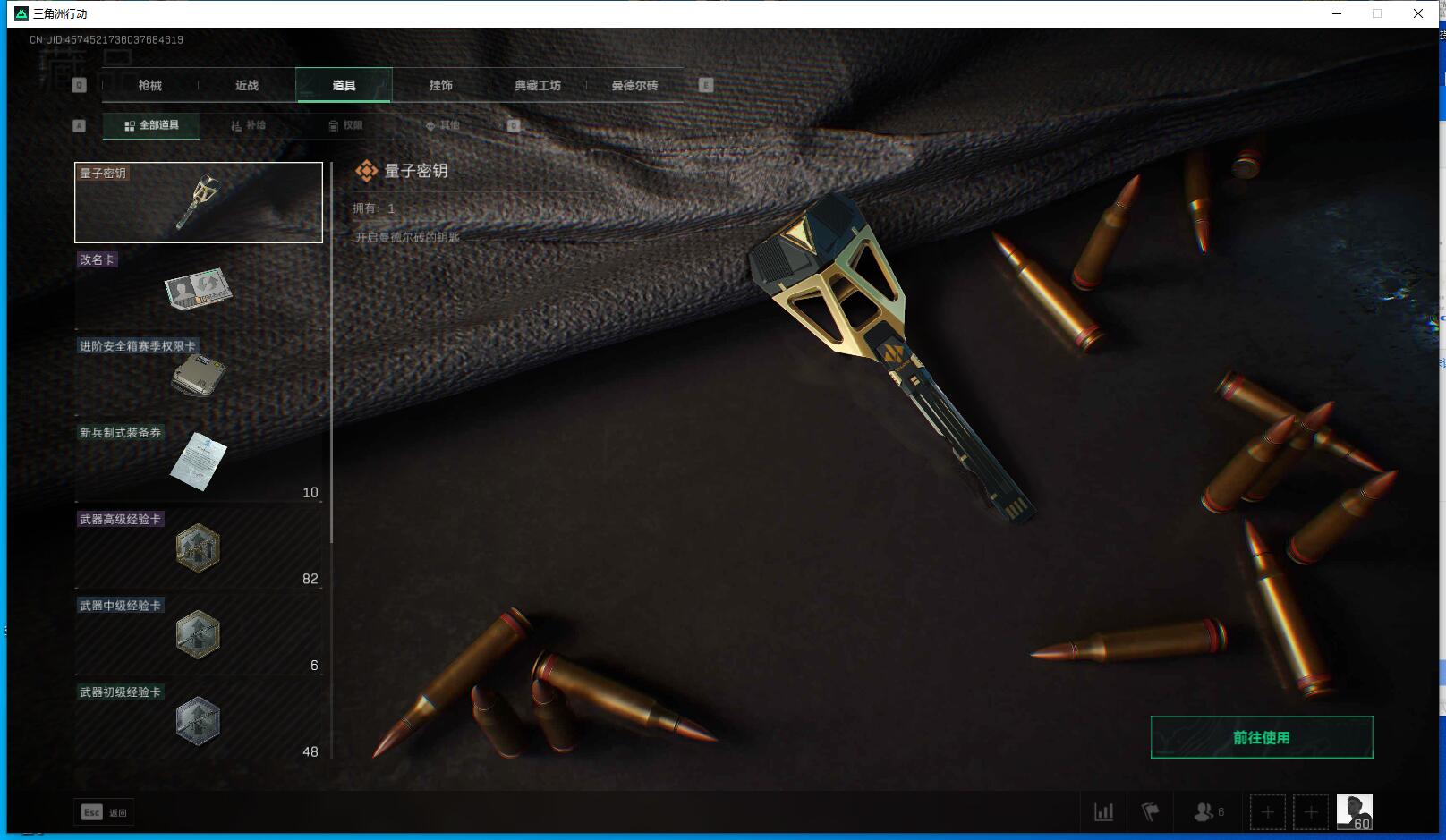Filter items by 权限
1446x840 pixels.
coord(345,125)
